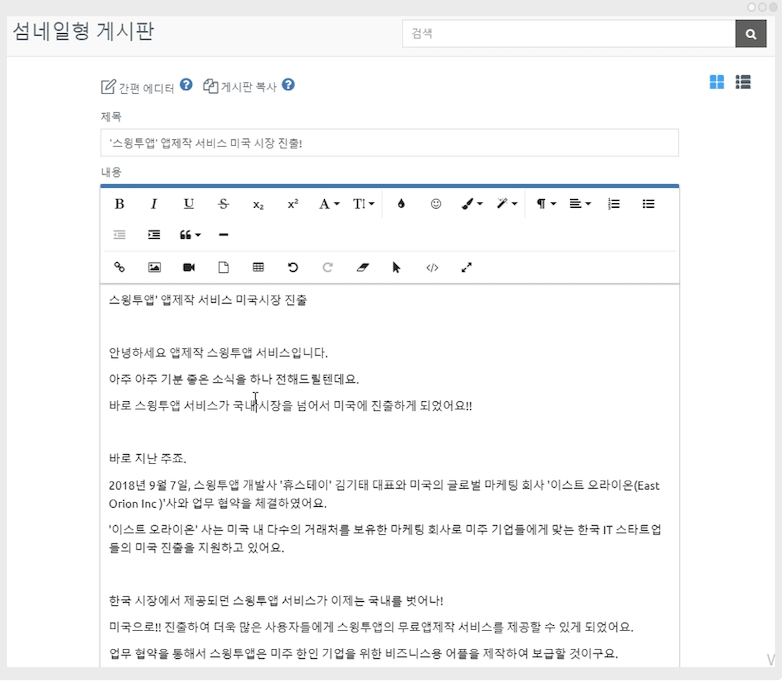Open inline style brush dropdown
Image resolution: width=783 pixels, height=682 pixels.
(472, 204)
